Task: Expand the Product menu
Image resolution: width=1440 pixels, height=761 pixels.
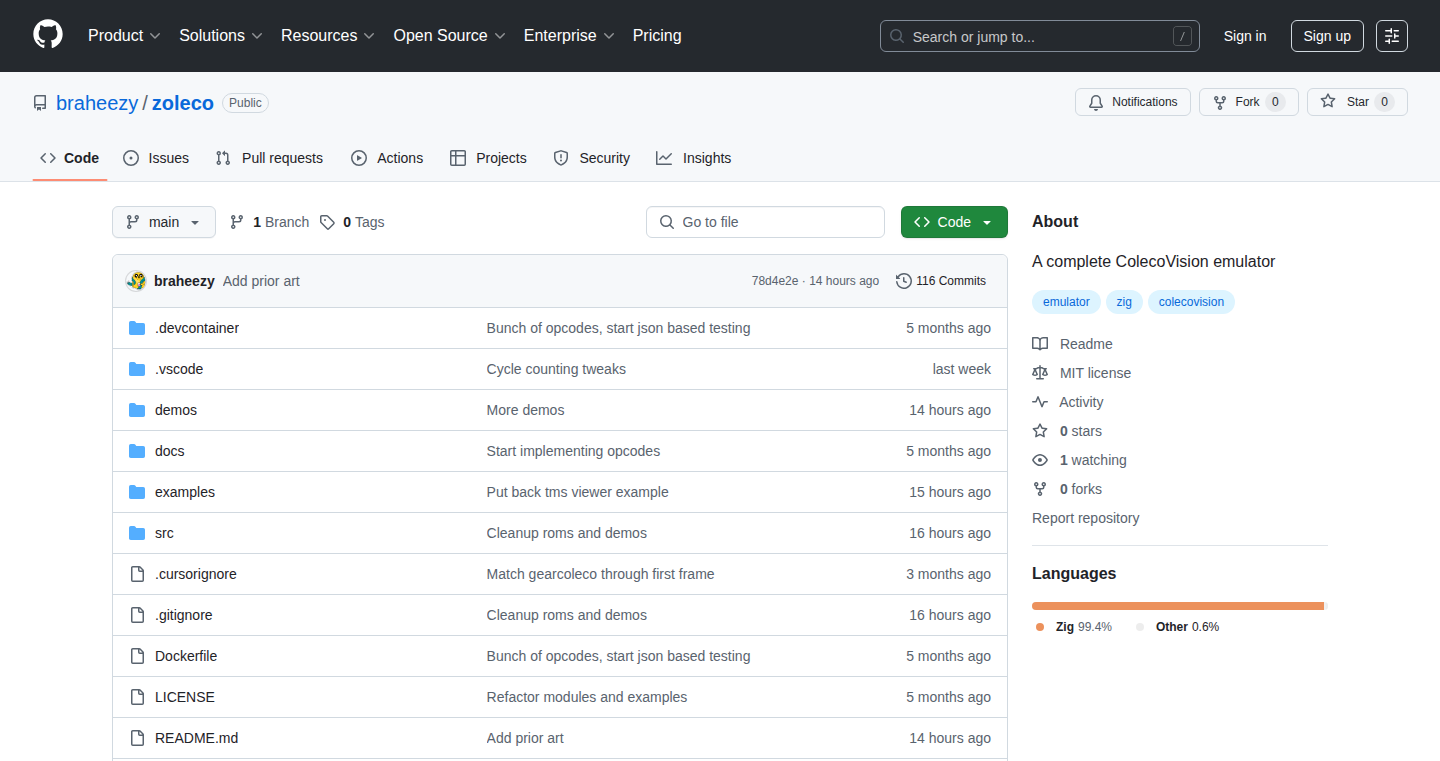Action: 124,36
